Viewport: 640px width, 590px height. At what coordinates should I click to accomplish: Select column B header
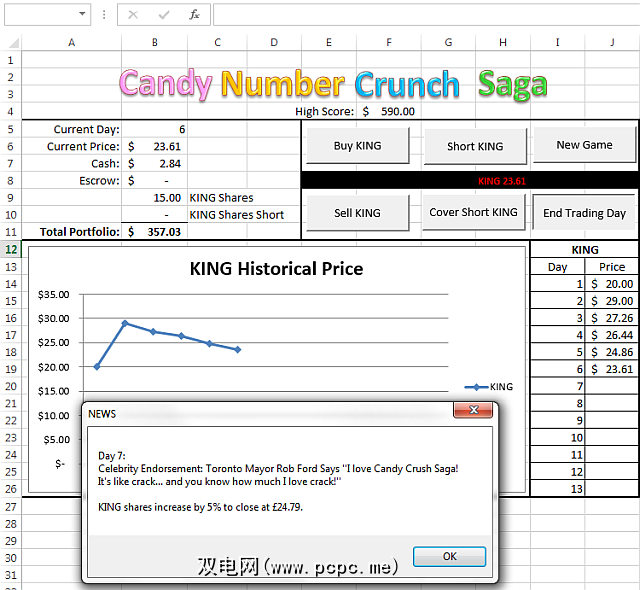[x=155, y=42]
